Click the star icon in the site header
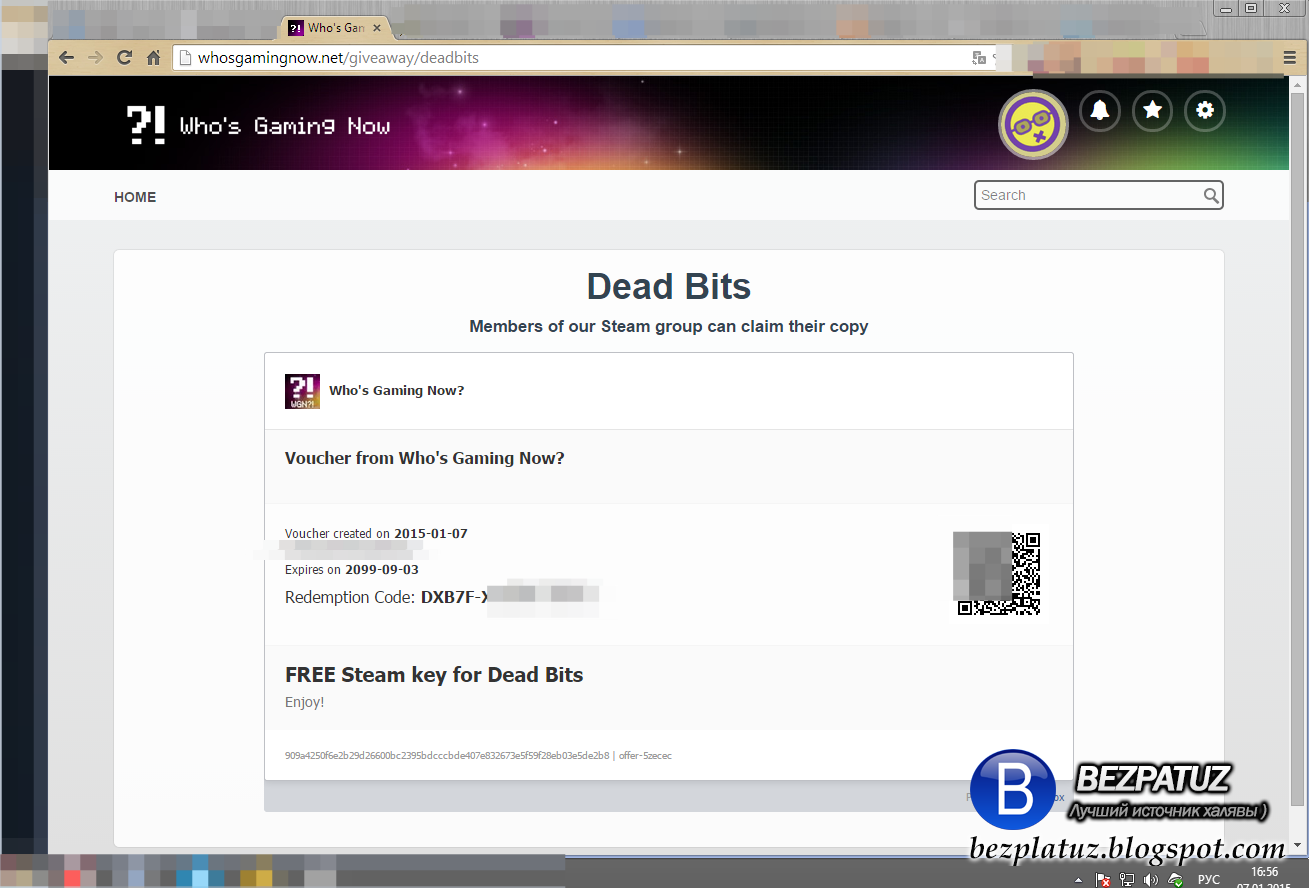 (1152, 111)
